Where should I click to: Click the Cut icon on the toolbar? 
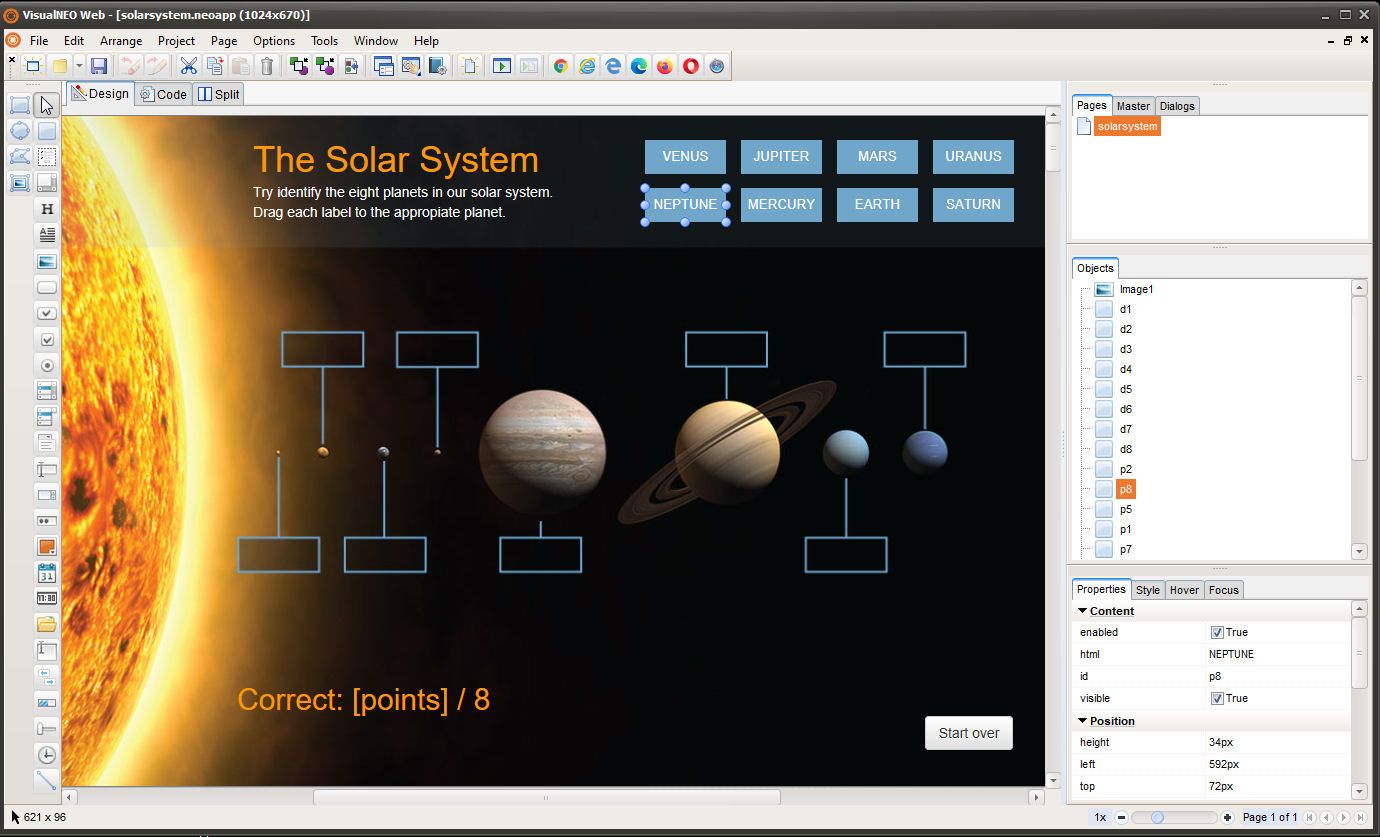[x=189, y=66]
